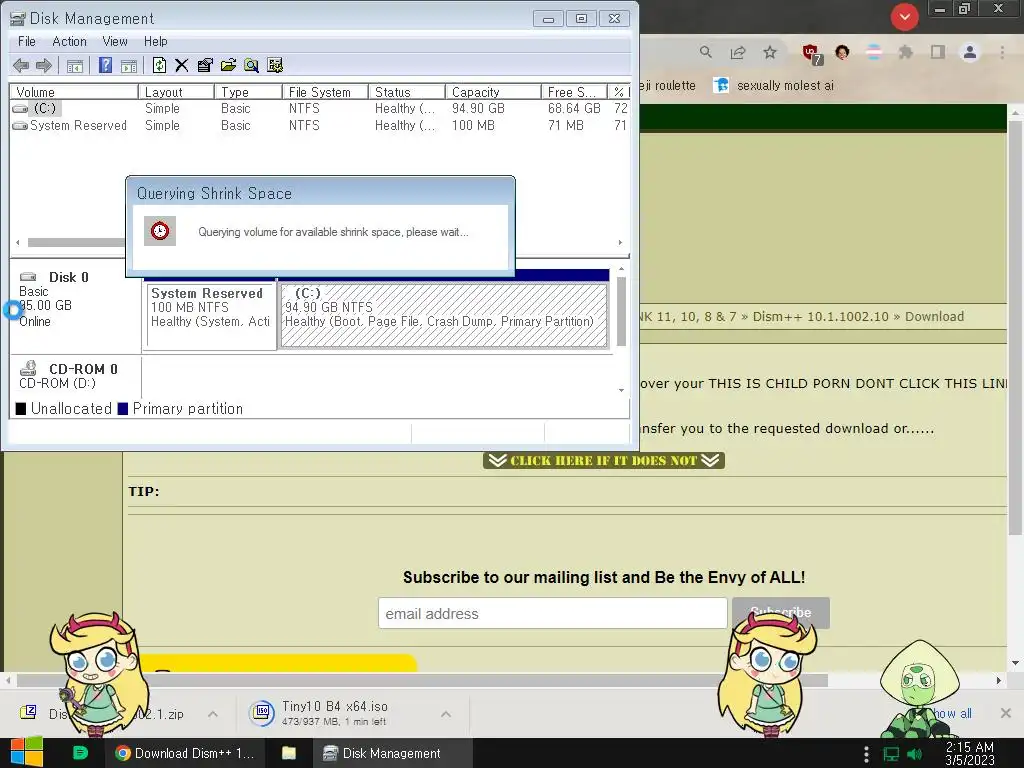Image resolution: width=1024 pixels, height=768 pixels.
Task: Open the Action menu in Disk Management
Action: point(69,41)
